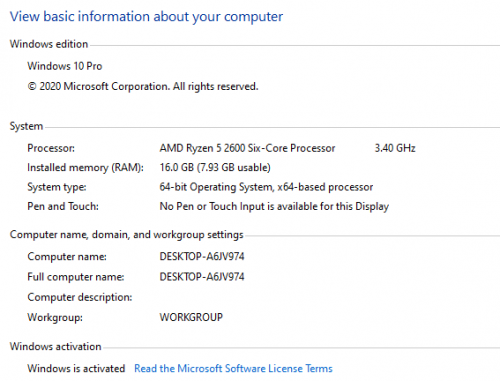Viewport: 500px width, 381px height.
Task: Click the 'Windows edition' section header
Action: [x=49, y=44]
